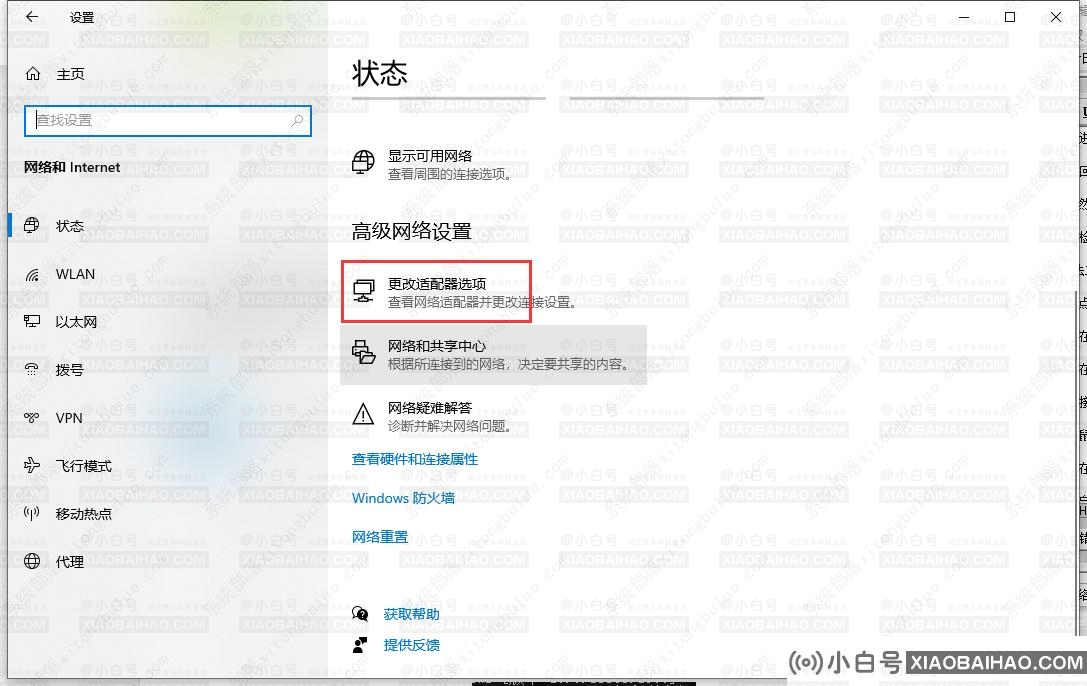Show available networks (显示可用网络)
Viewport: 1087px width, 686px height.
point(430,156)
